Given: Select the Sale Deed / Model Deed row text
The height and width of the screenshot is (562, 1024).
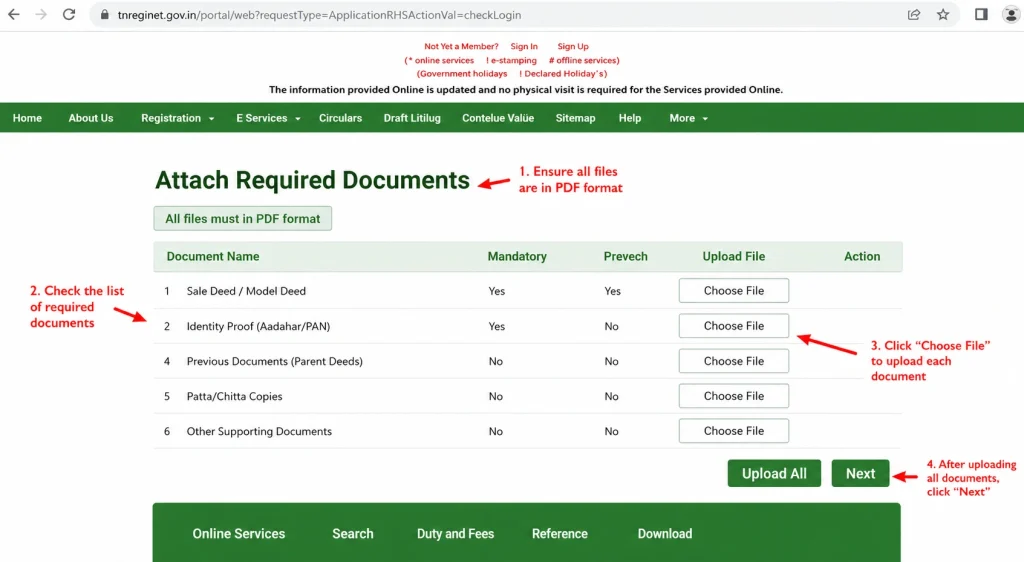Looking at the screenshot, I should (x=246, y=291).
